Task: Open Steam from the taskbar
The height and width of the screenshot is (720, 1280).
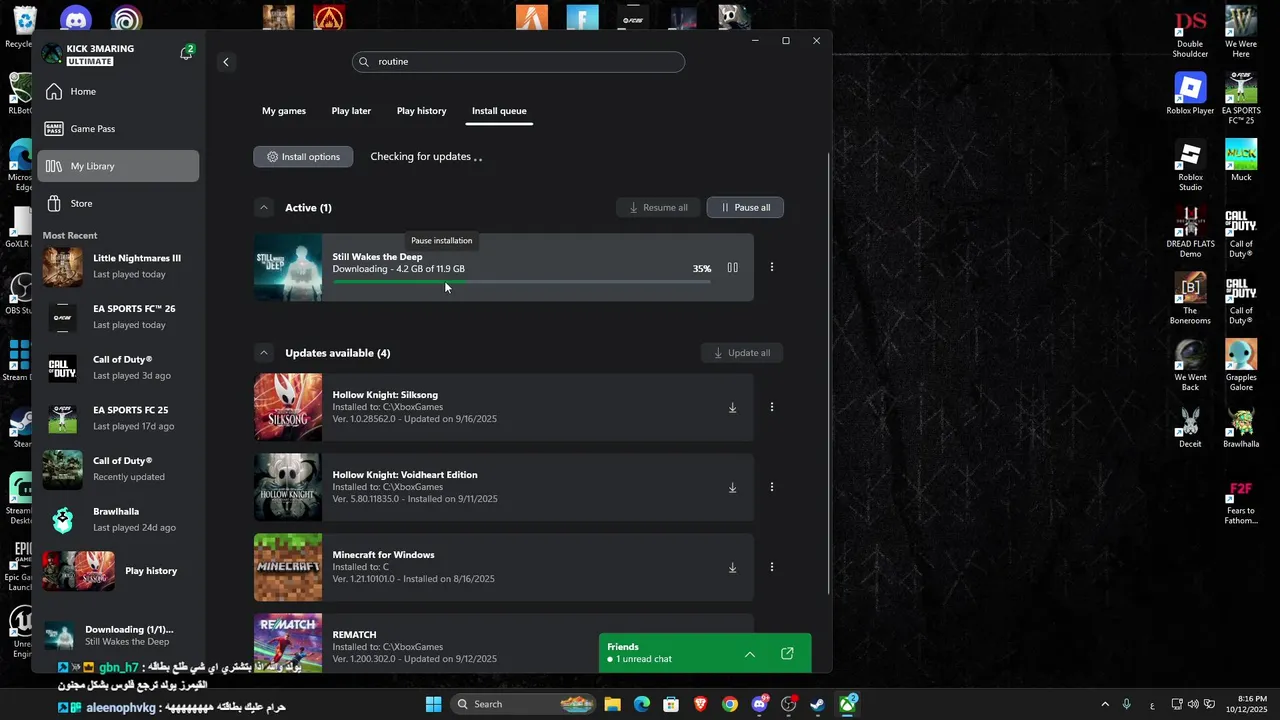Action: tap(817, 704)
